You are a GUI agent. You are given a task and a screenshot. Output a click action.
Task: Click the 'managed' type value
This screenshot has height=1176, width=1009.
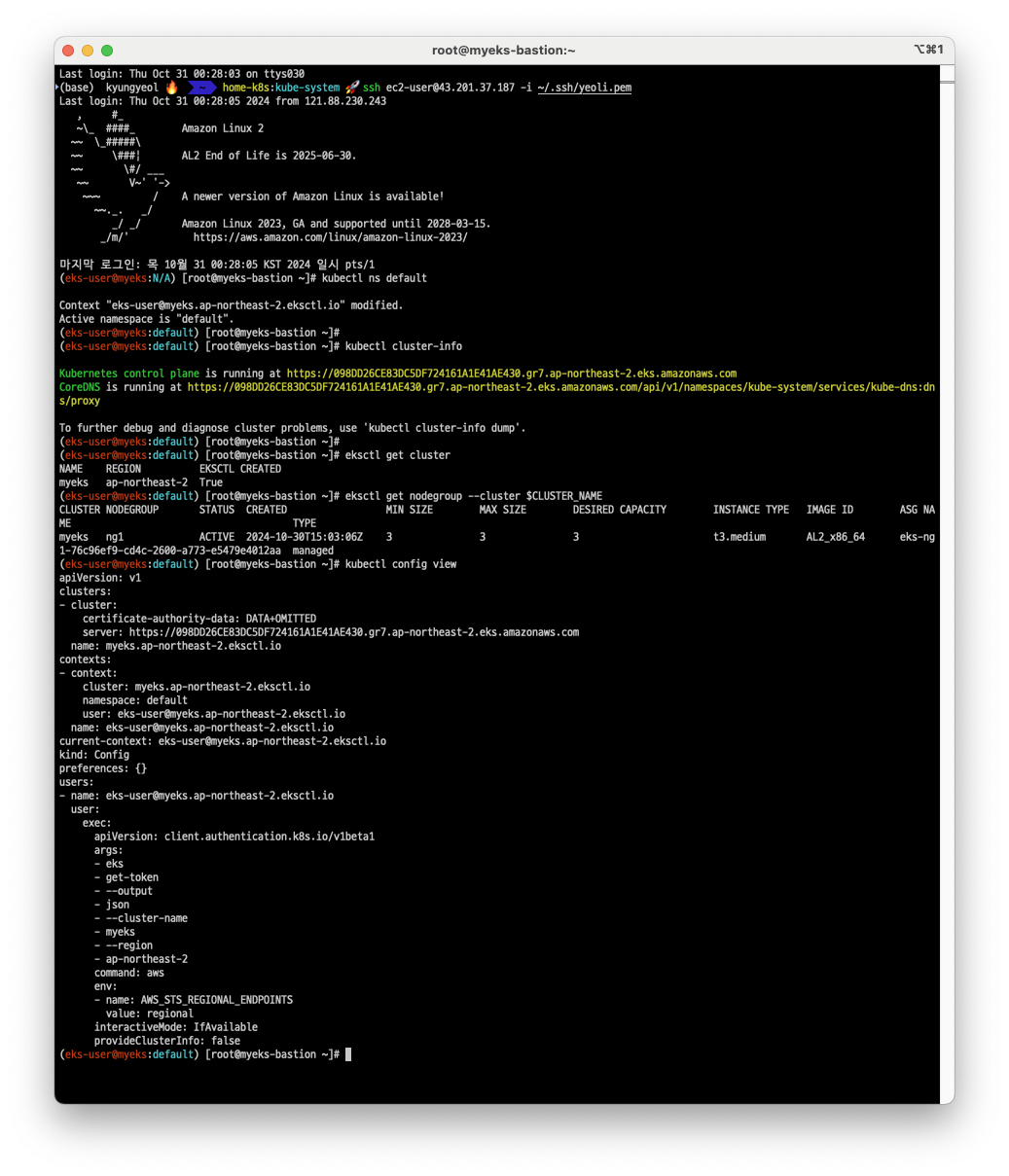(313, 551)
